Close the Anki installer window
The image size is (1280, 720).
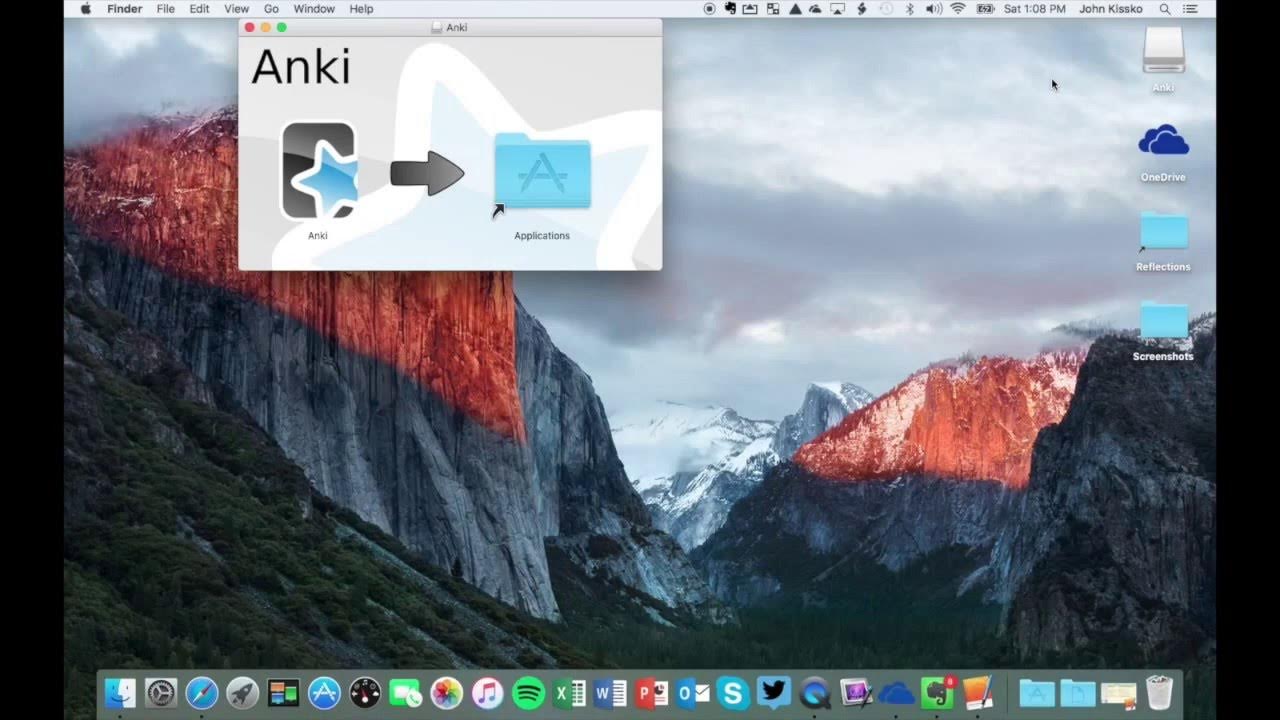coord(250,27)
